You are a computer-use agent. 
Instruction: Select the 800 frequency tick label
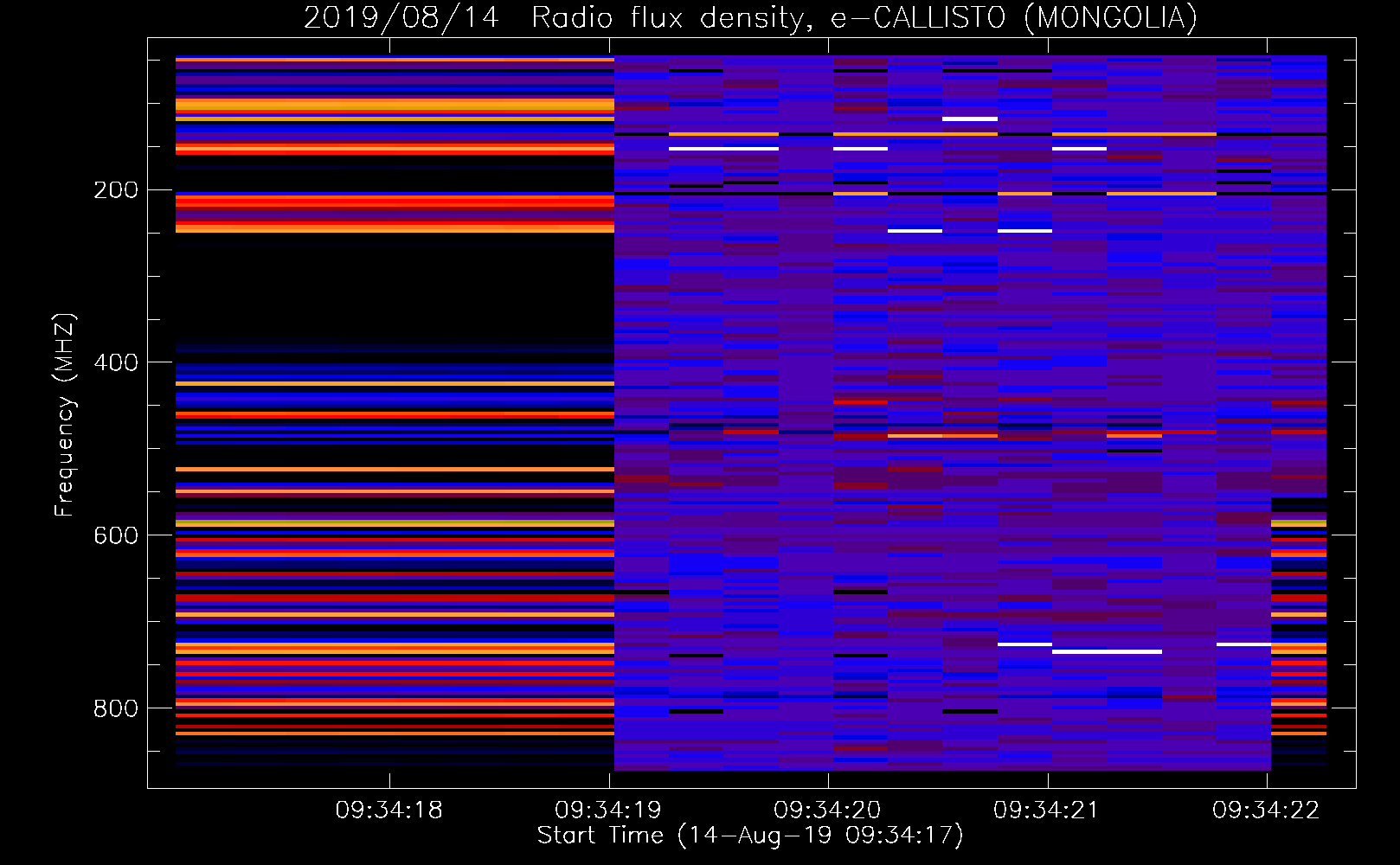point(116,708)
